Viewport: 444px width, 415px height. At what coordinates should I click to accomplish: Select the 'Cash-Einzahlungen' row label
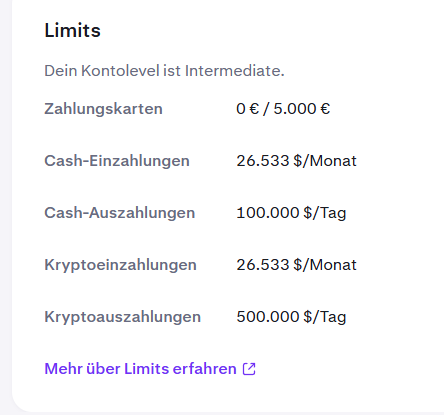pyautogui.click(x=117, y=161)
